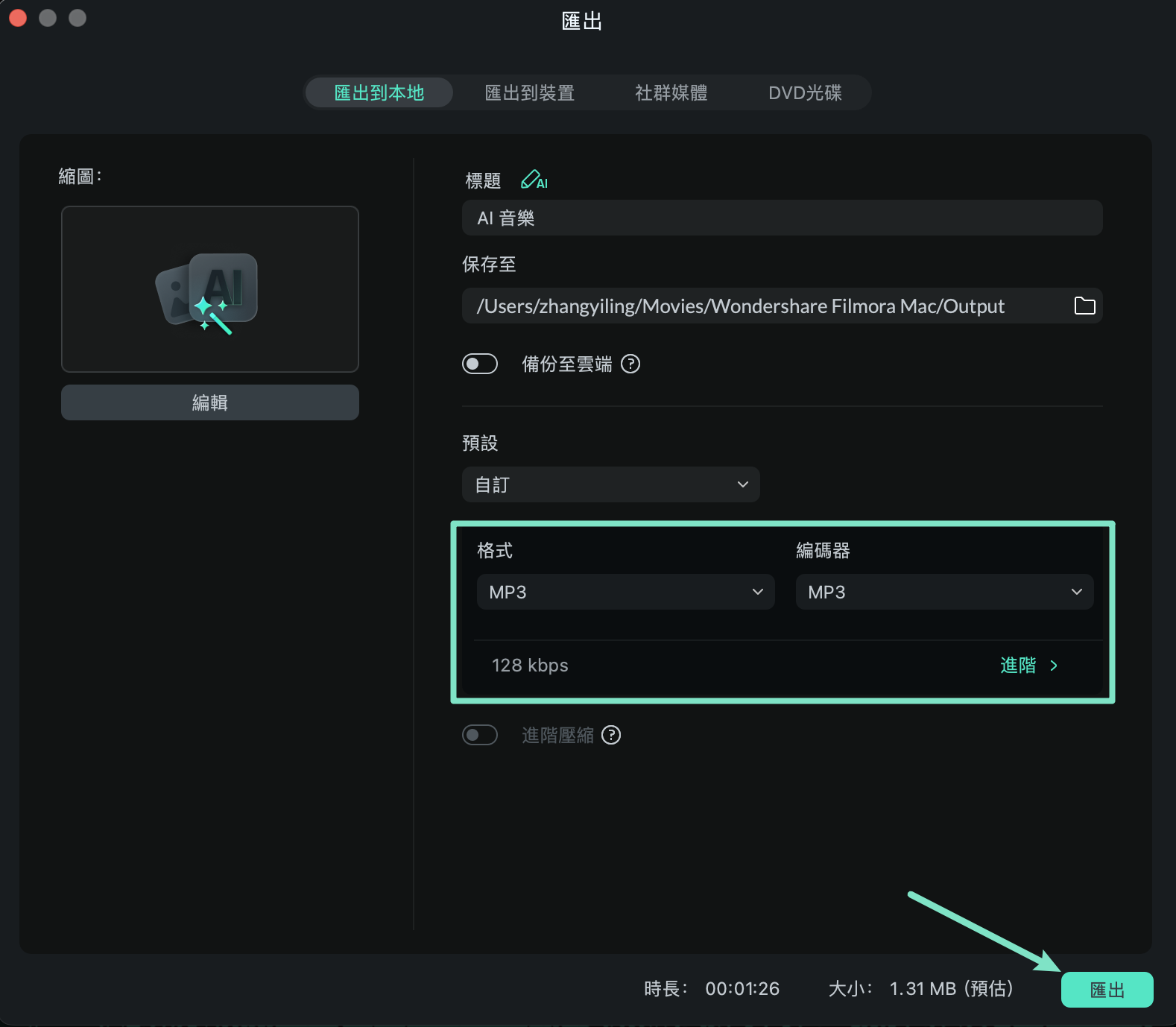Open the 編碼器 encoder dropdown showing MP3

(945, 592)
